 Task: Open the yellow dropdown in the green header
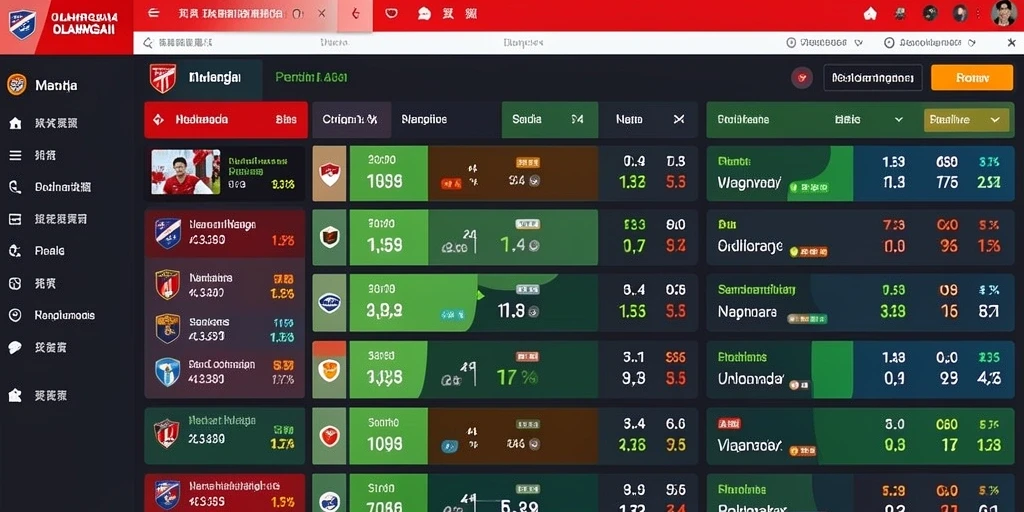(x=966, y=120)
